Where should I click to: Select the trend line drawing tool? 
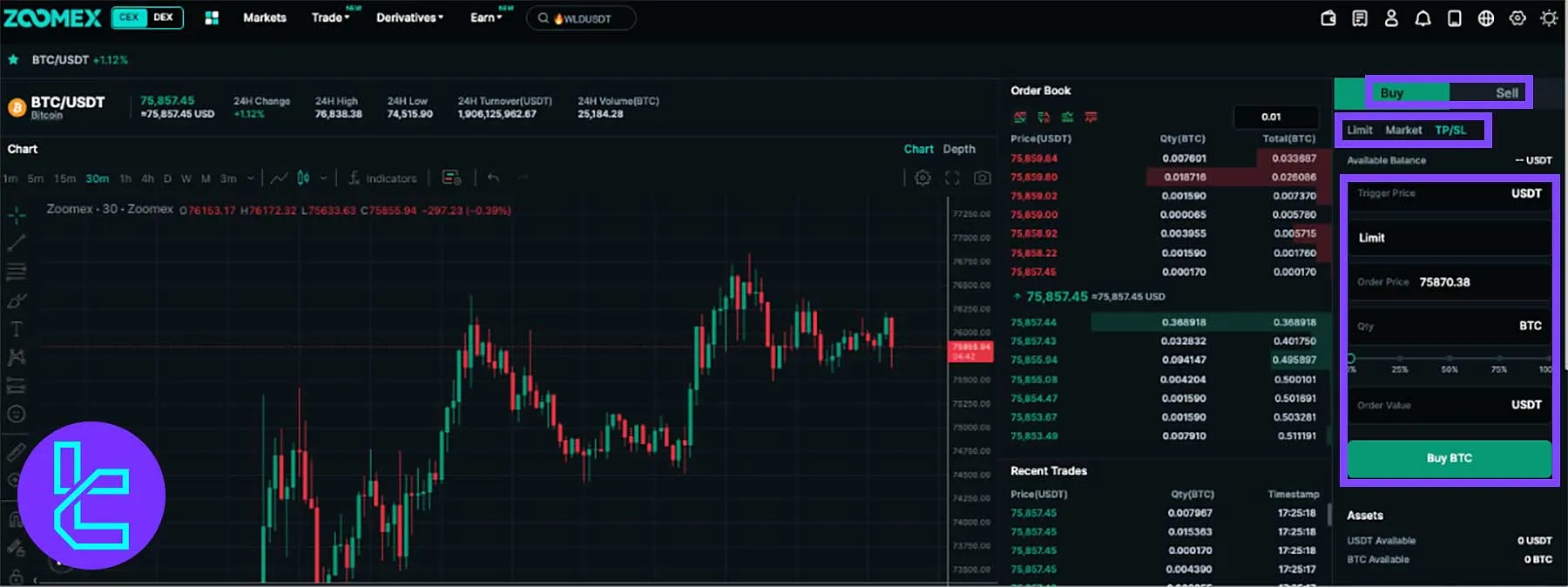(x=17, y=243)
